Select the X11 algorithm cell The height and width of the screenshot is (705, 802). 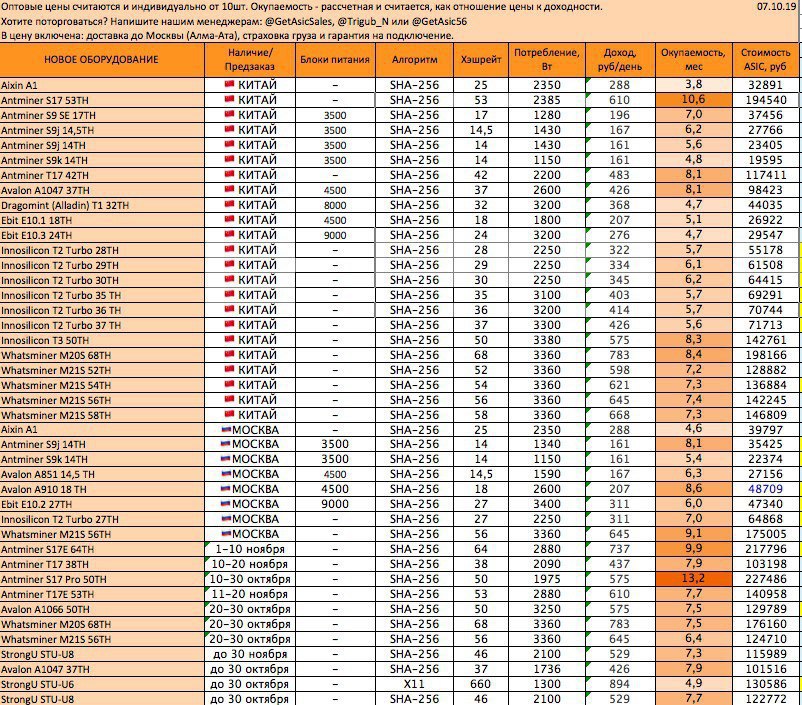tap(414, 684)
